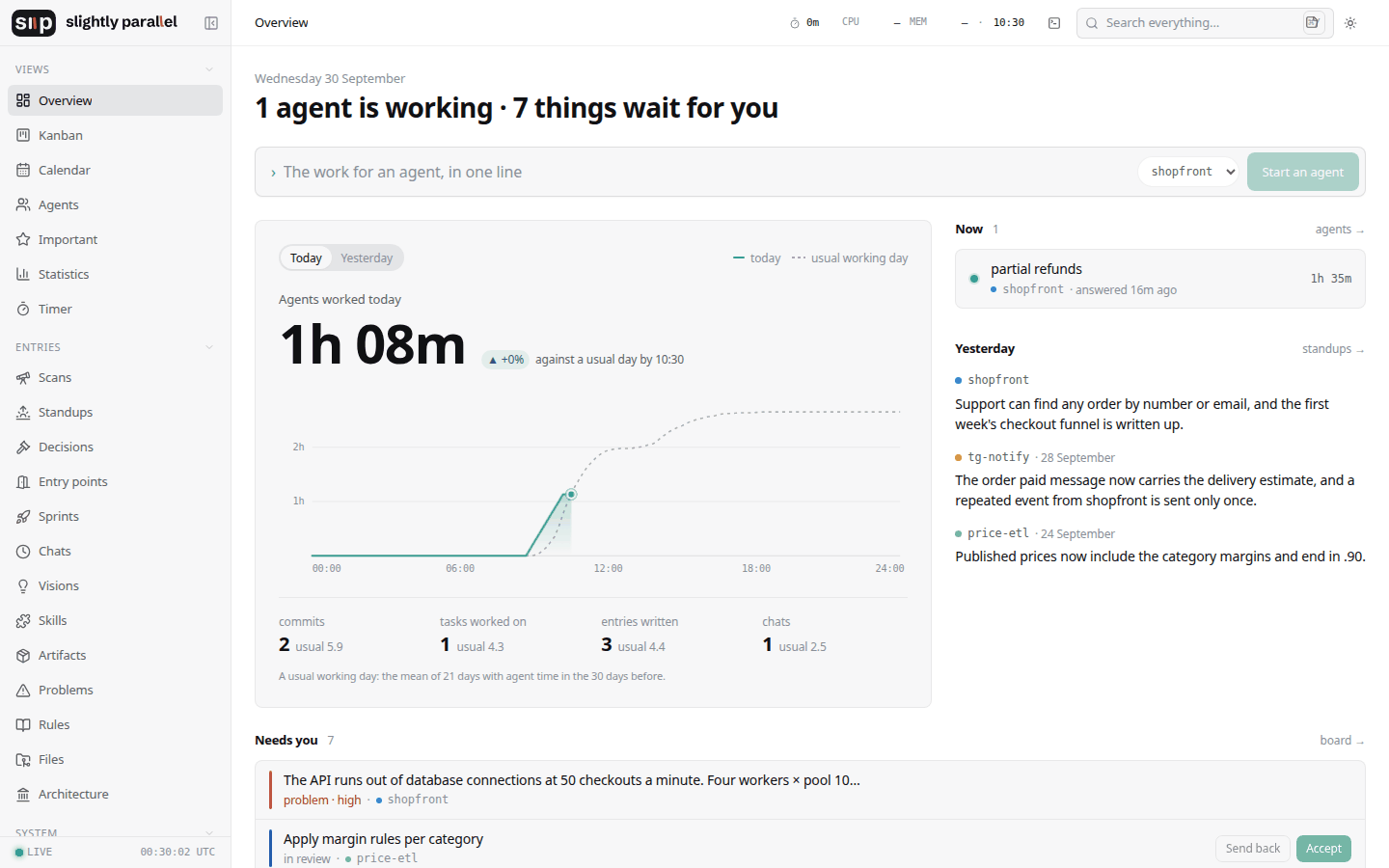This screenshot has width=1389, height=868.
Task: Focus the Search everything field
Action: (x=1205, y=23)
